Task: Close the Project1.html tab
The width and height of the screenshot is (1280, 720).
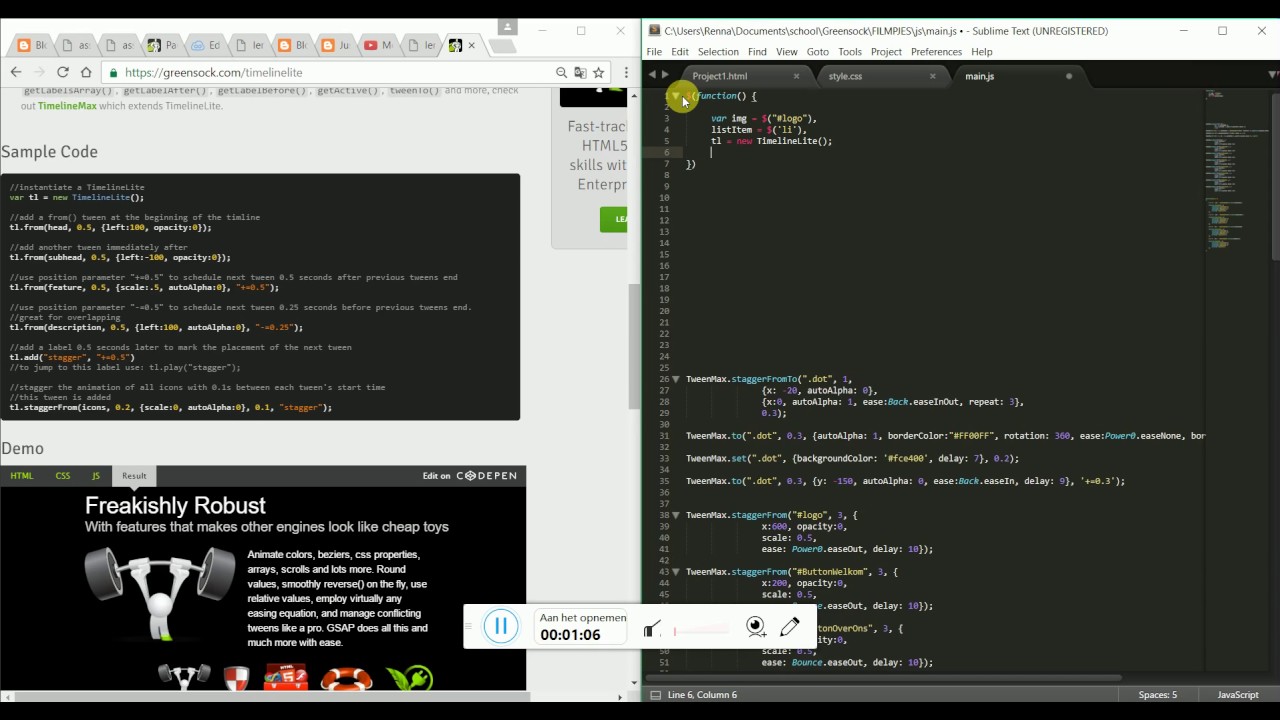Action: pyautogui.click(x=796, y=76)
